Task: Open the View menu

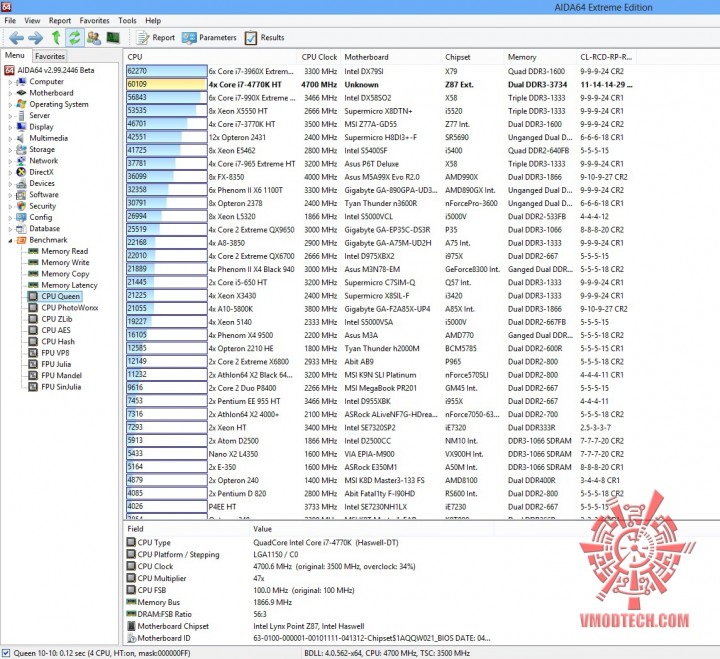Action: coord(32,21)
